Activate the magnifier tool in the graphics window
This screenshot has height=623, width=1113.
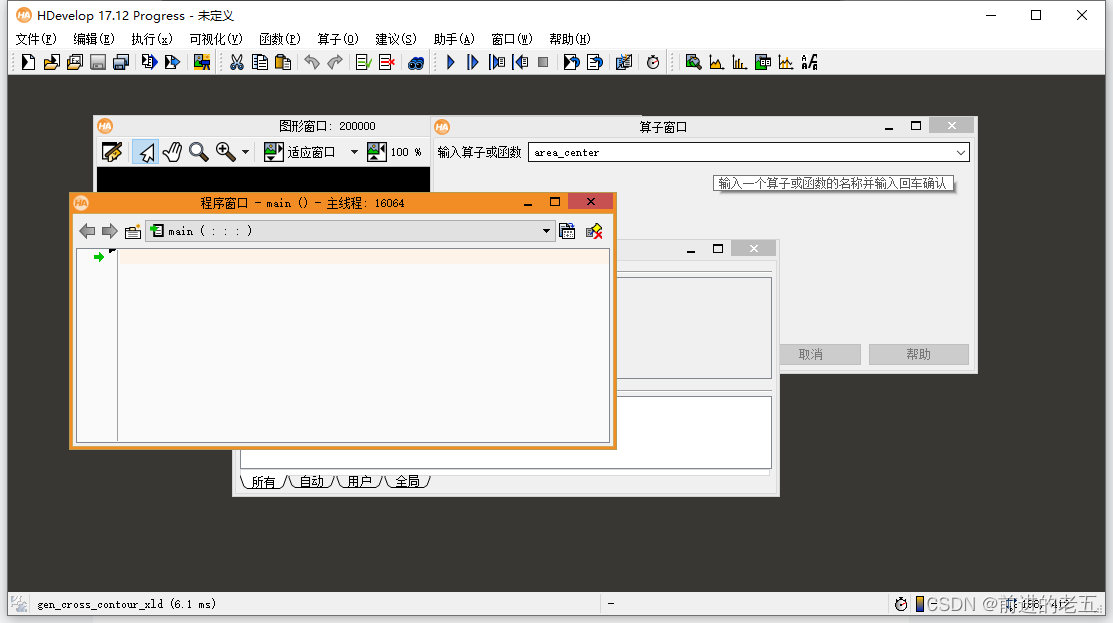(198, 152)
